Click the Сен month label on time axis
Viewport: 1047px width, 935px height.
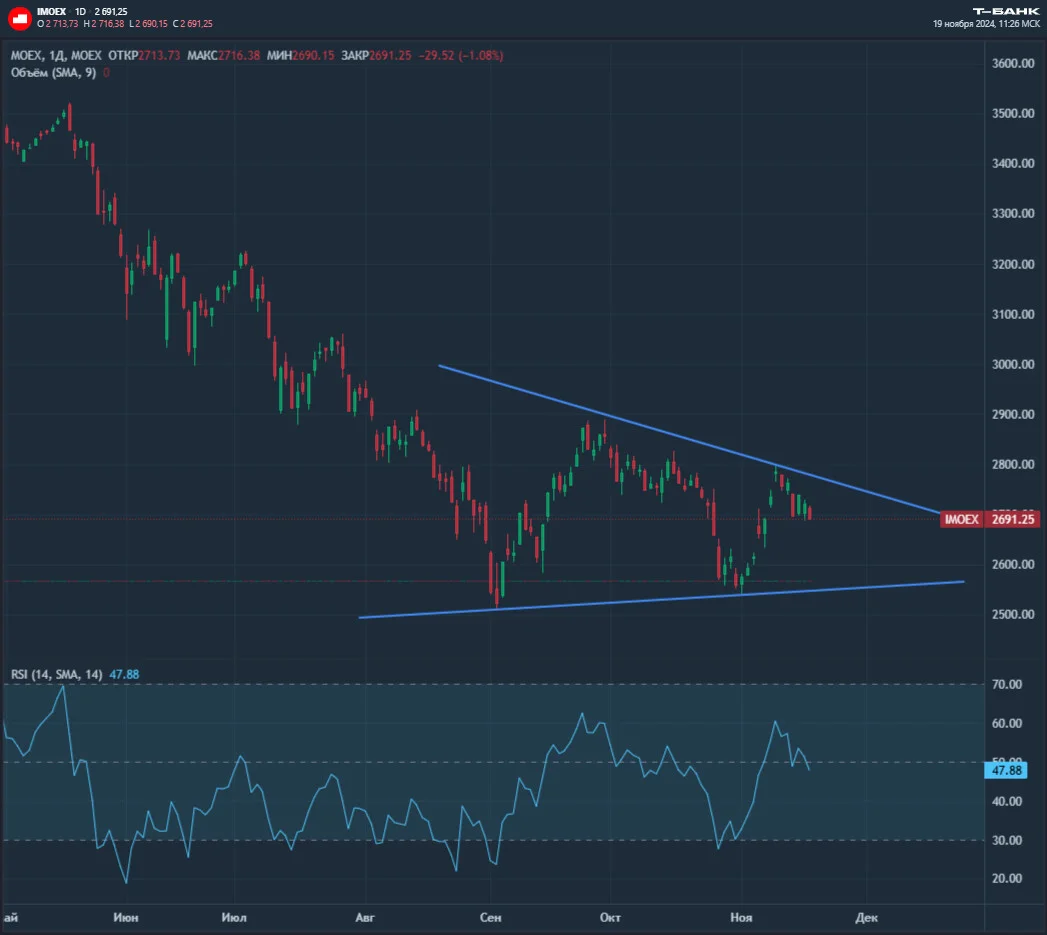tap(491, 918)
